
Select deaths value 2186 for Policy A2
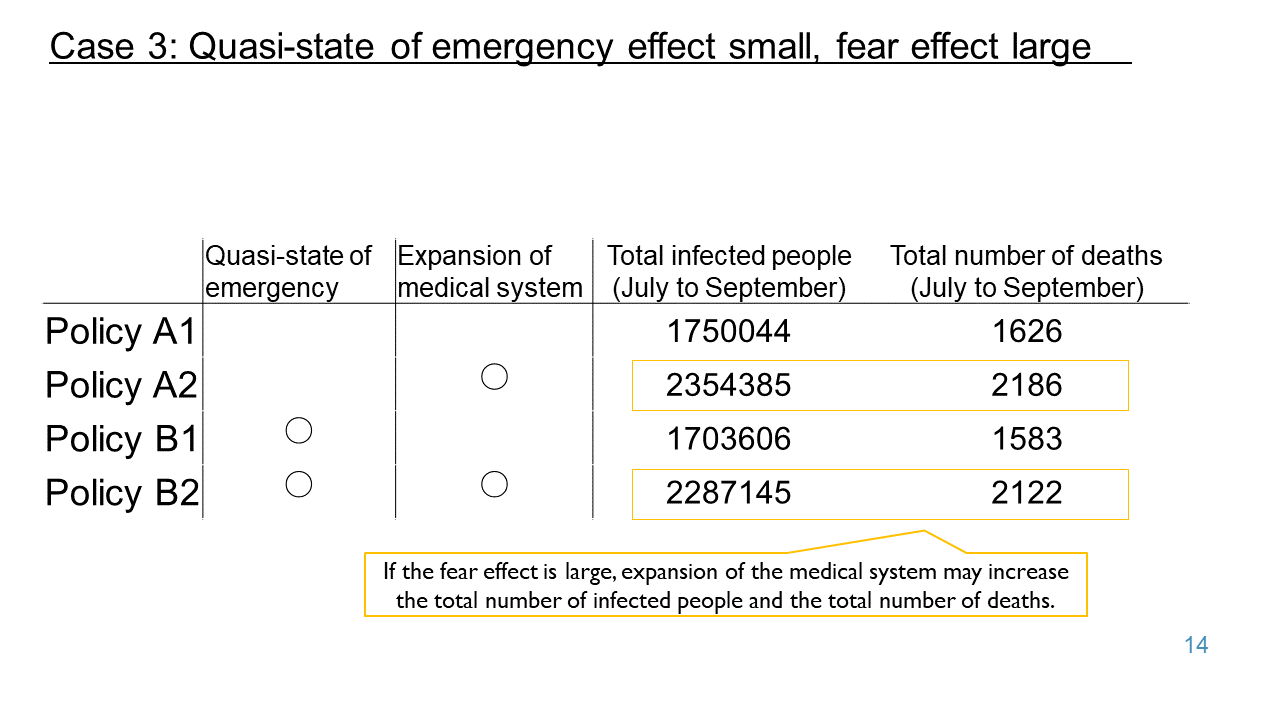(x=1027, y=386)
